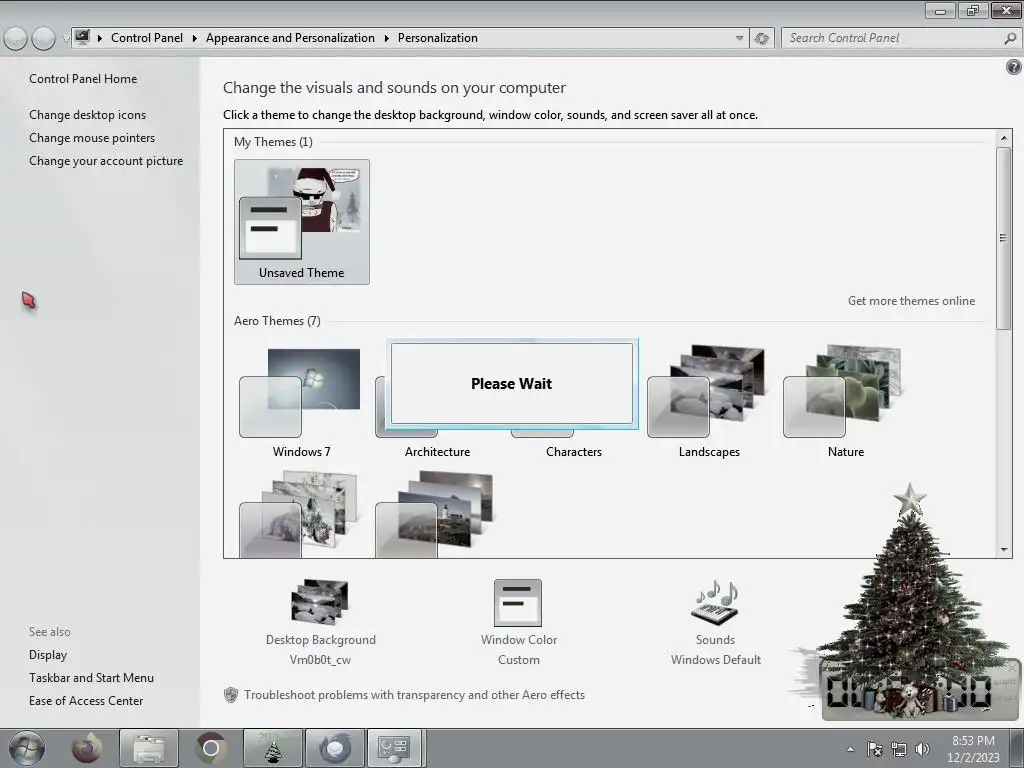Select the Unsaved Theme
Screen dimensions: 1024x768
click(302, 222)
